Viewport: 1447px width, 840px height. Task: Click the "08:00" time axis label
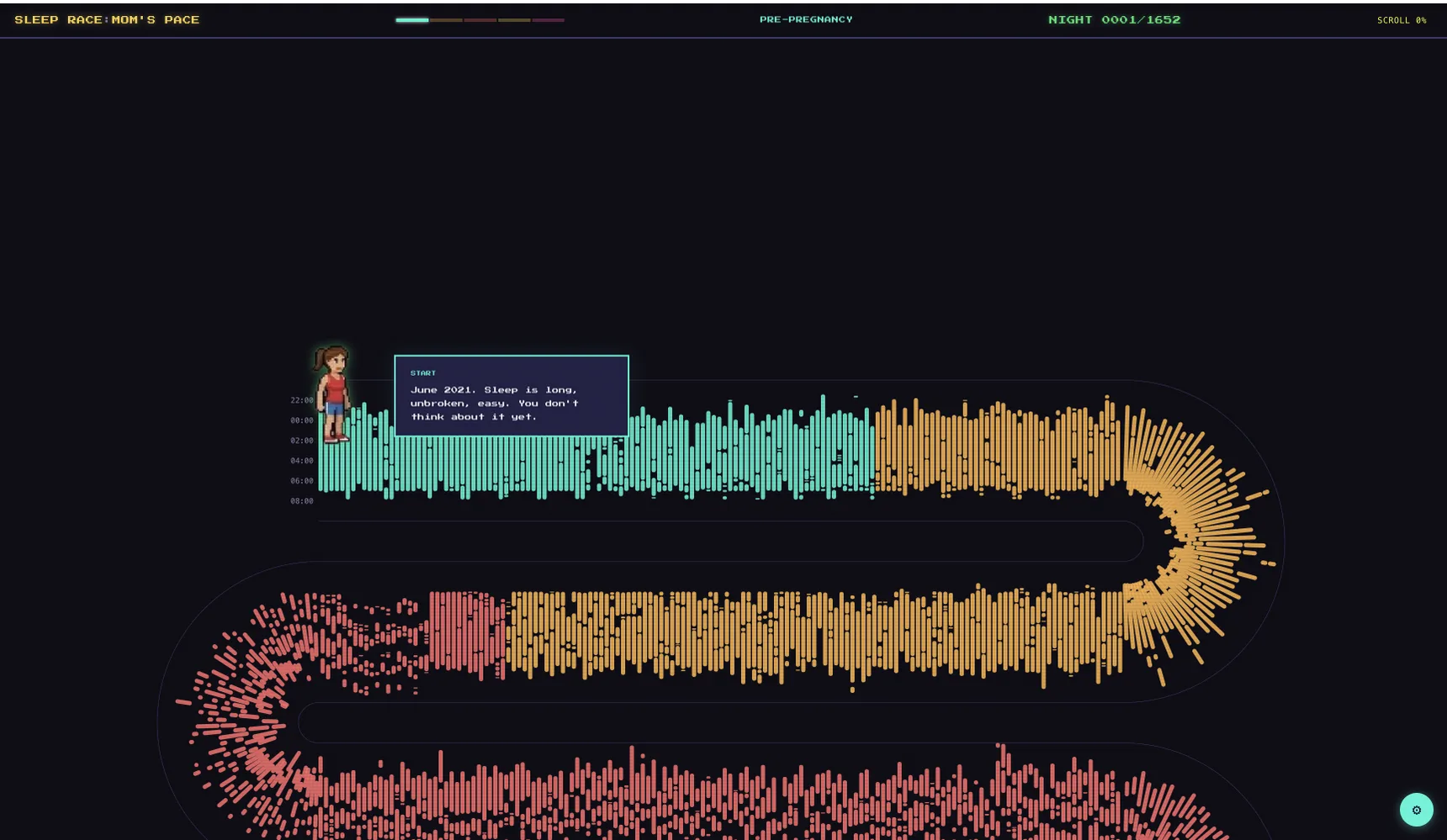[x=302, y=501]
